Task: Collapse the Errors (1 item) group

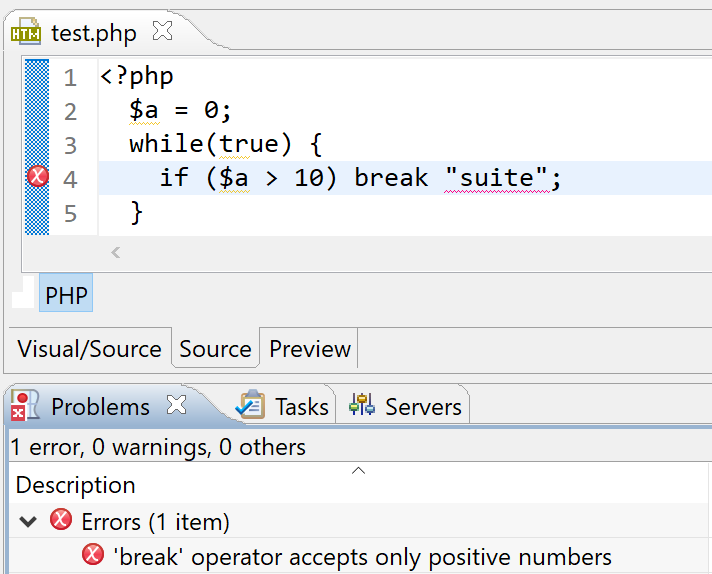Action: (x=28, y=521)
